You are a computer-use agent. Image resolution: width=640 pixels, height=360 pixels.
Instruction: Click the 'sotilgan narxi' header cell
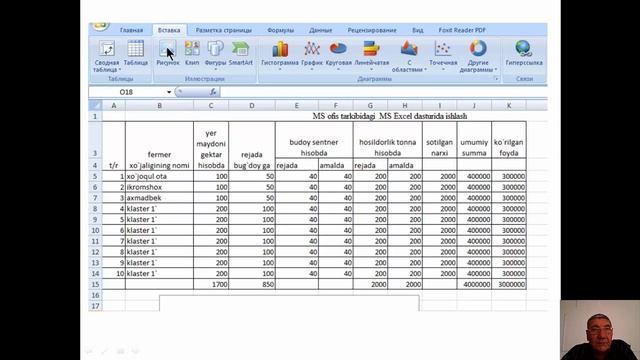[440, 140]
